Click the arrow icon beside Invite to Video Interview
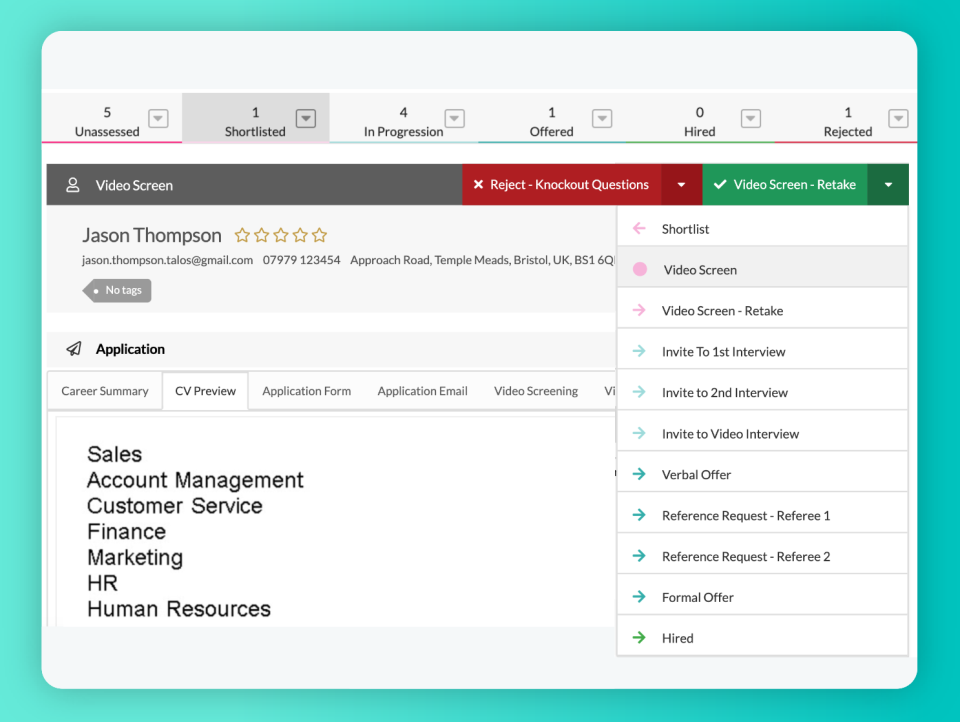 coord(639,434)
